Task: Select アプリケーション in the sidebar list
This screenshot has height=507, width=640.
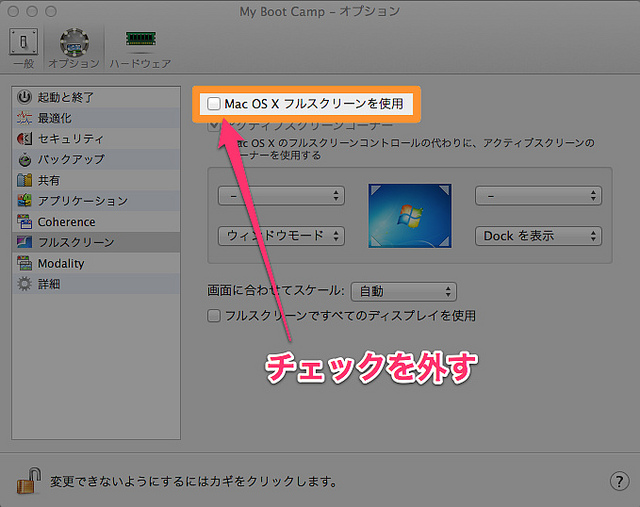Action: point(96,201)
